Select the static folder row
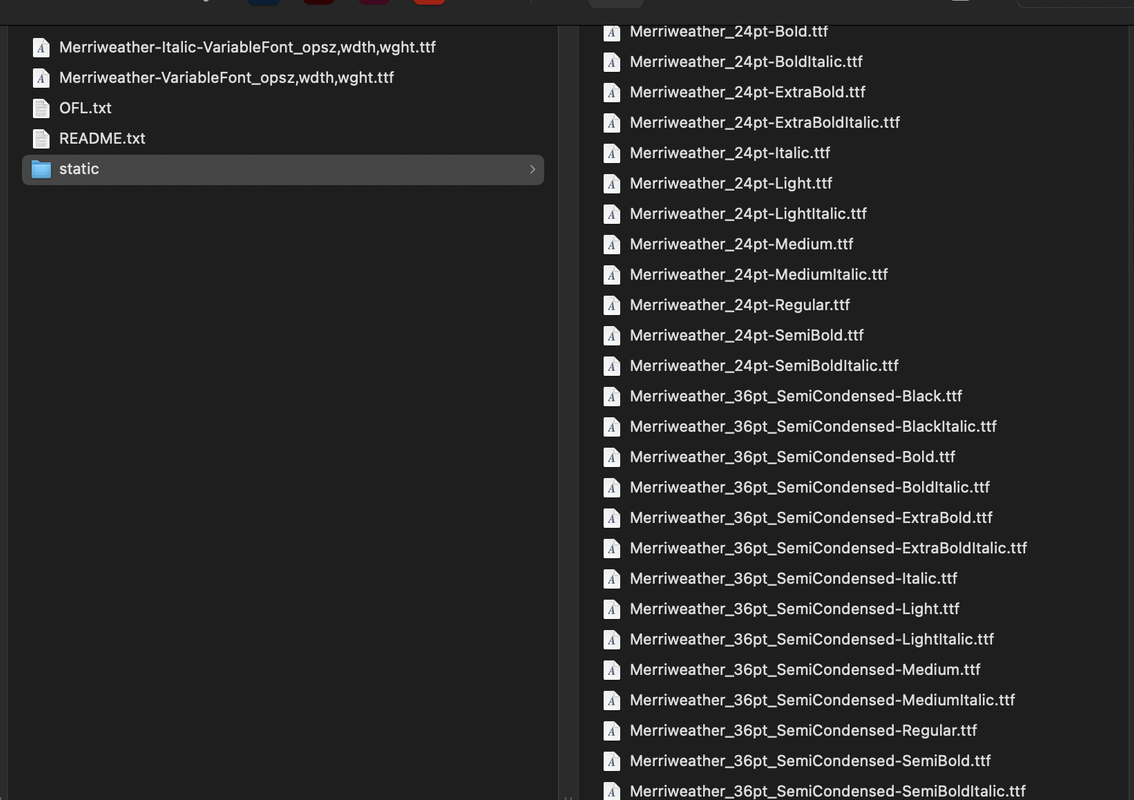 [283, 169]
